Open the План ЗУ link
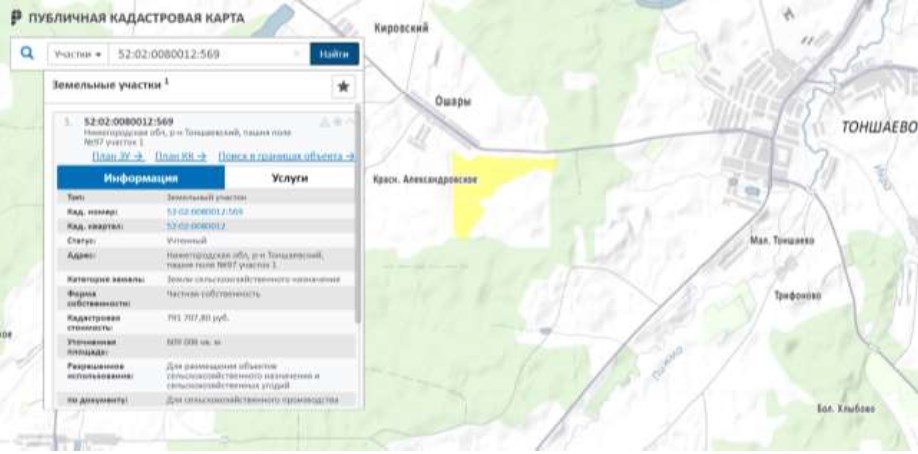Screen dimensions: 918x454 click(x=118, y=156)
